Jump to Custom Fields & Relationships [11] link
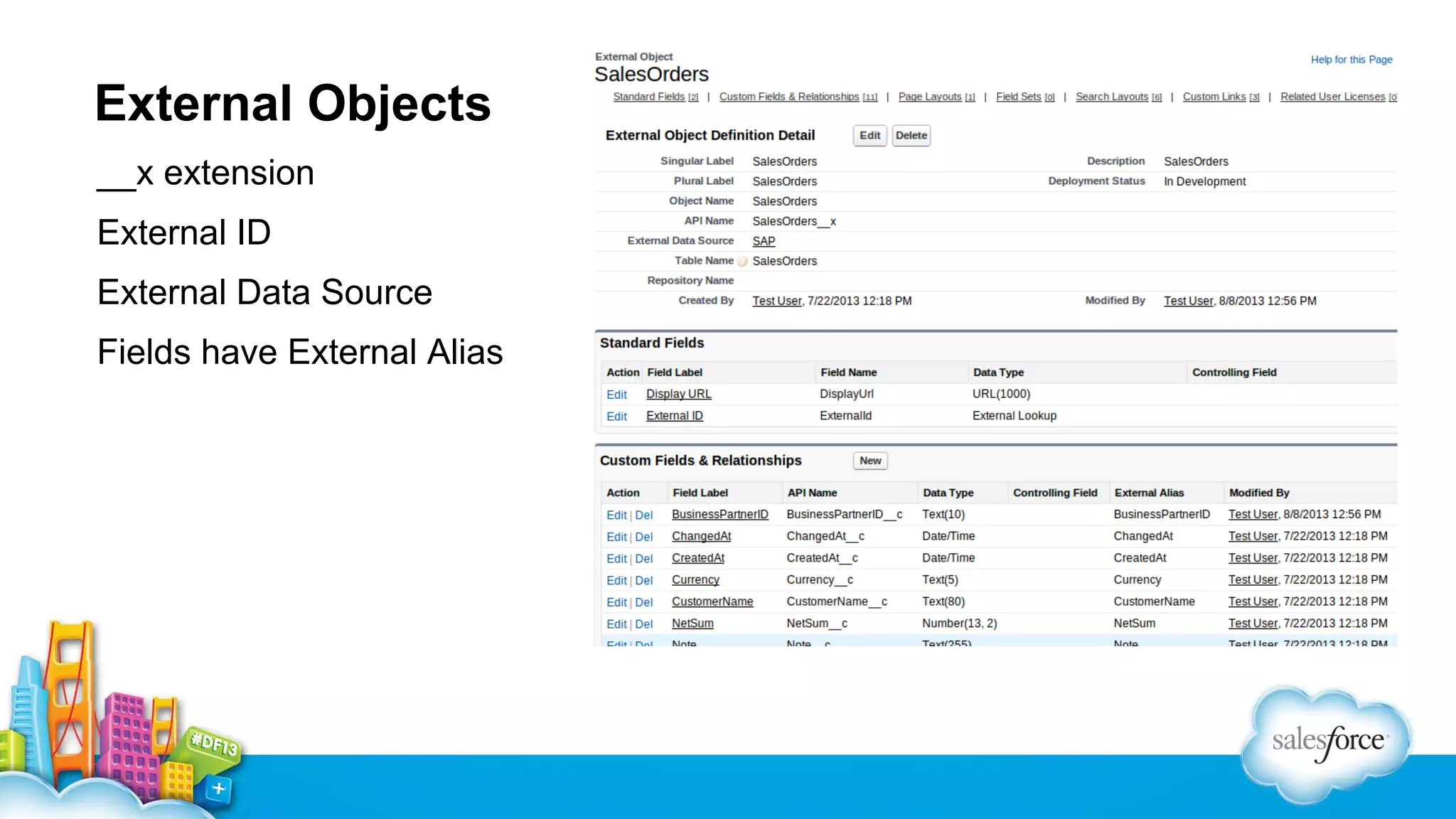This screenshot has width=1456, height=819. [798, 97]
